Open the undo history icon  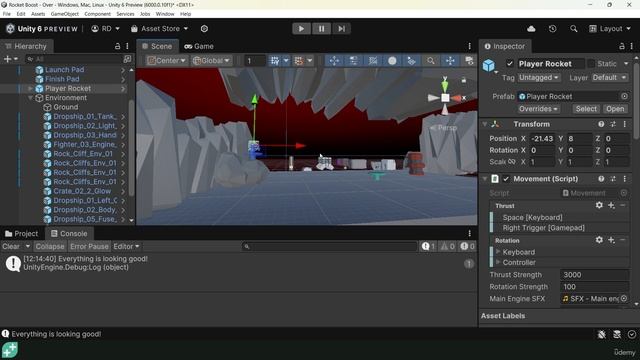coord(552,29)
